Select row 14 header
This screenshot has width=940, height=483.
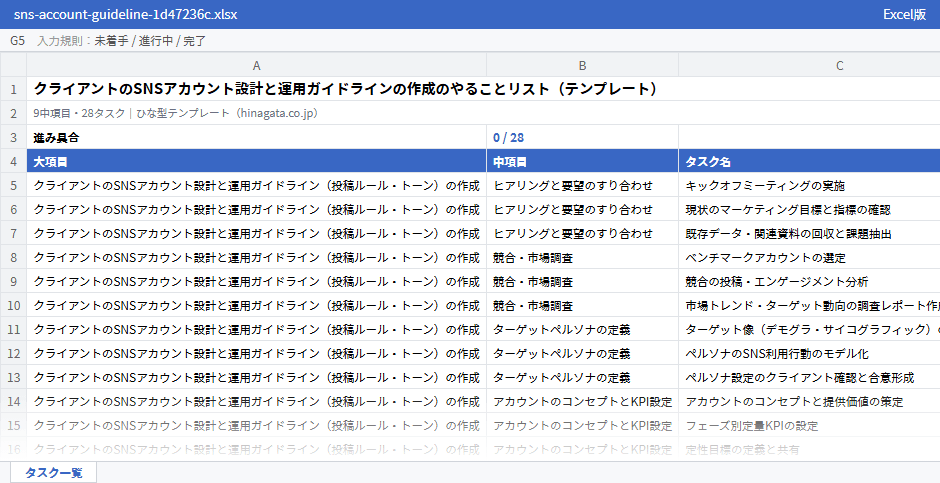[13, 401]
